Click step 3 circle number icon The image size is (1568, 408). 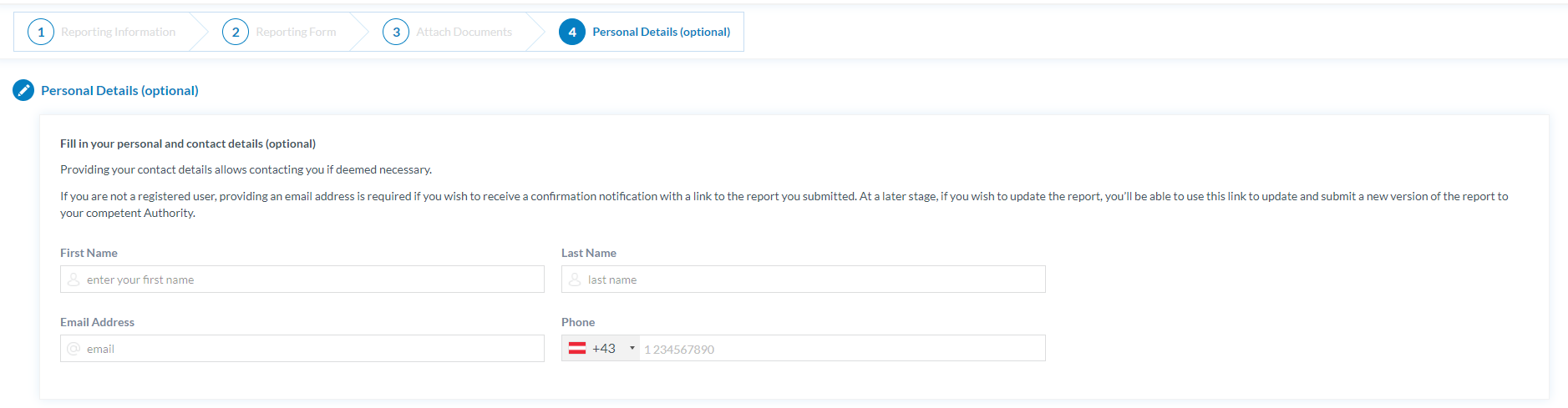tap(396, 32)
